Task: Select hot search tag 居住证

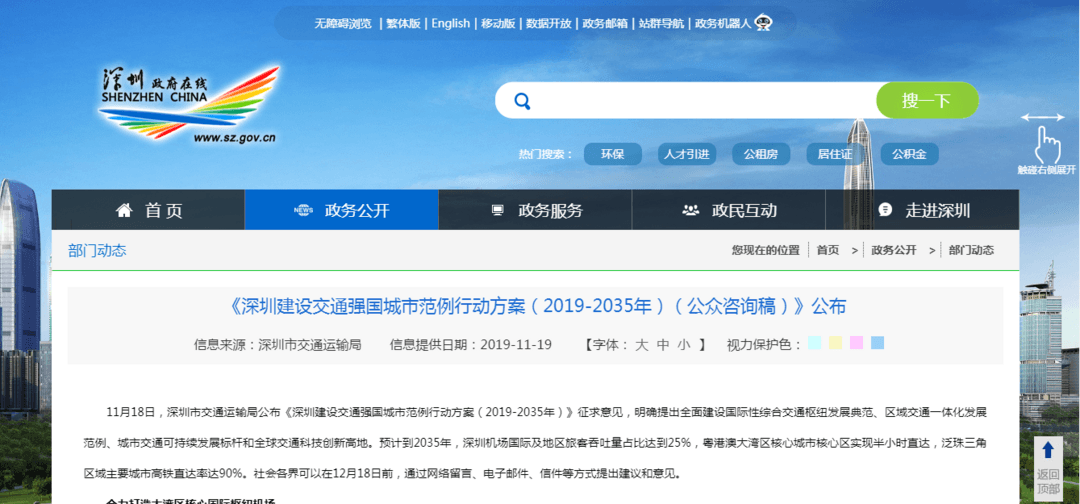Action: coord(835,154)
